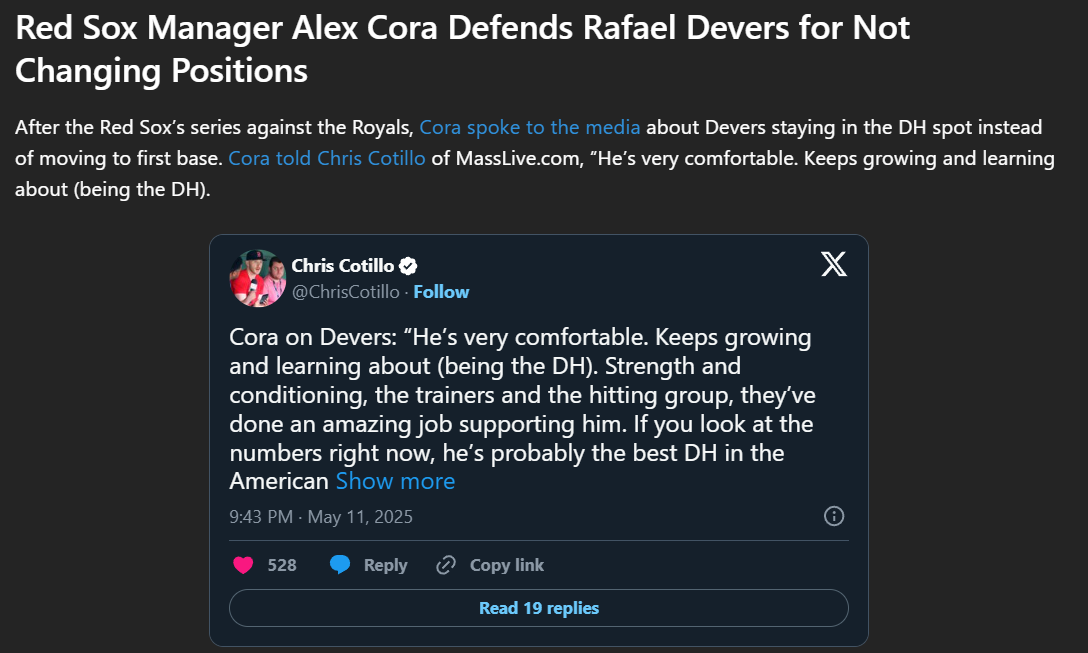The width and height of the screenshot is (1088, 653).
Task: Click the X logo in the tweet
Action: click(833, 264)
